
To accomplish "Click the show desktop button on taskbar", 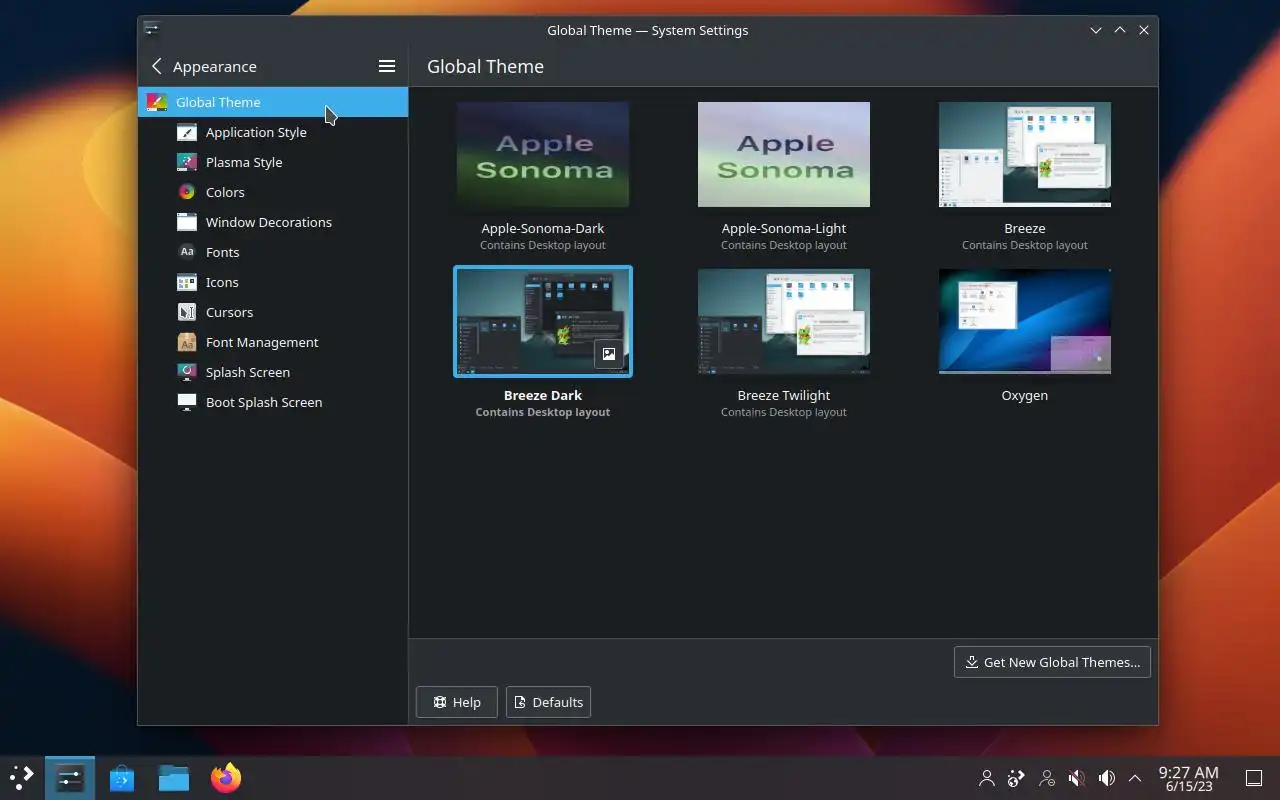I will [x=1254, y=778].
